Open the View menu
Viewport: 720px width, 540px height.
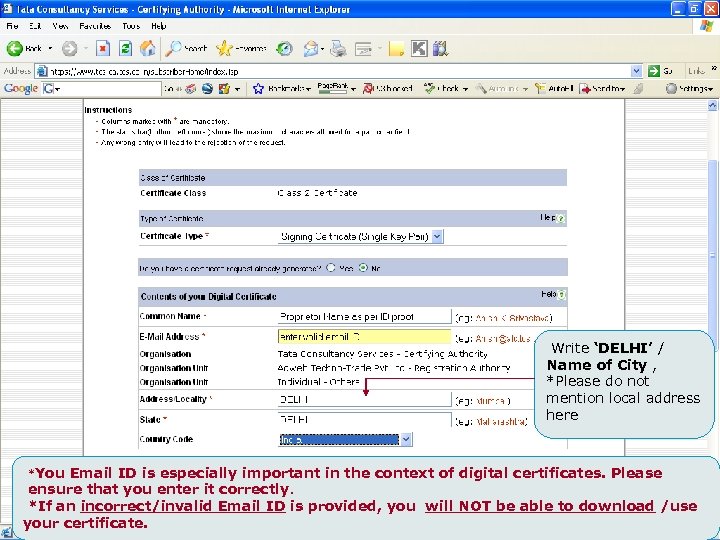click(60, 26)
